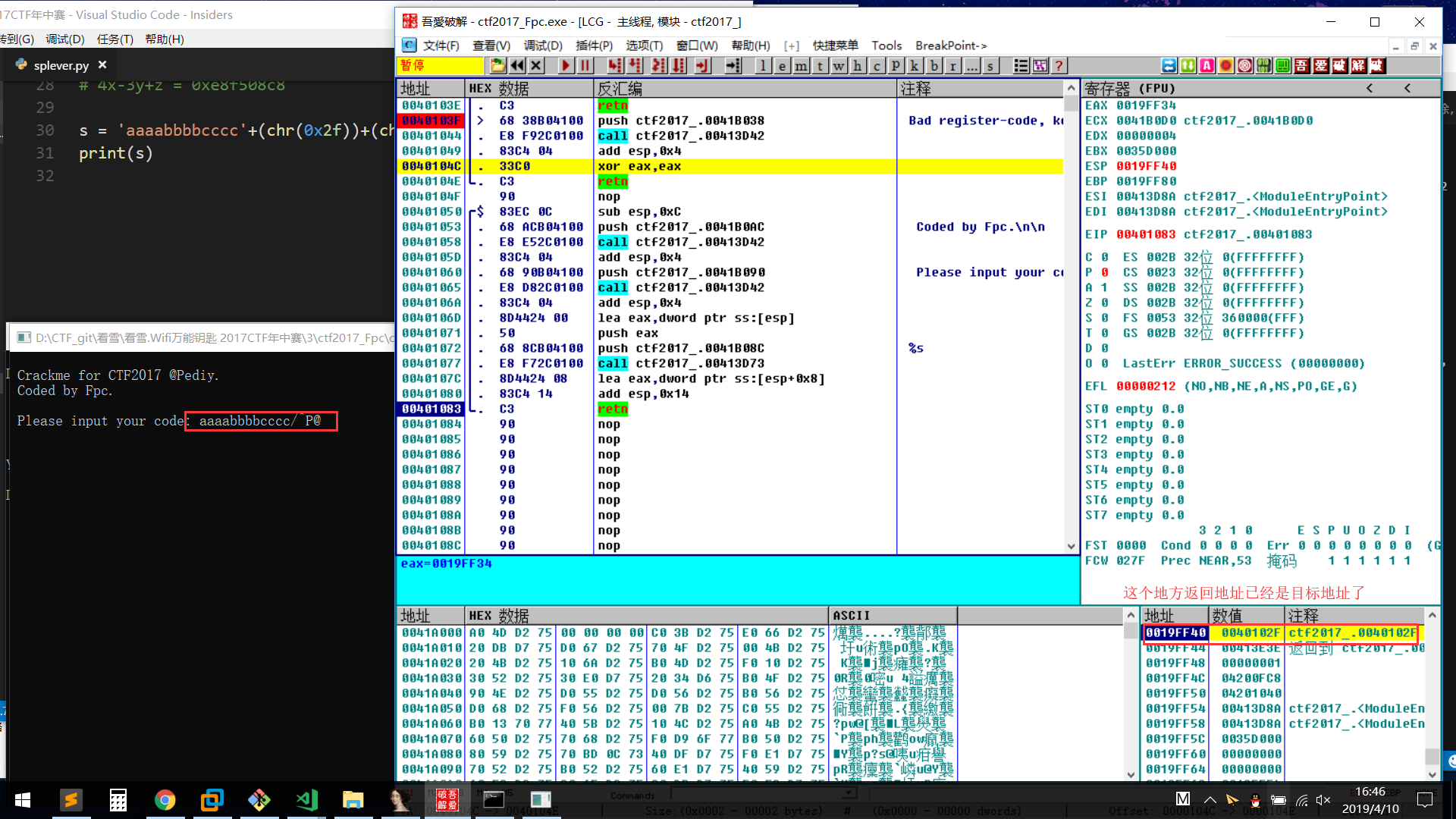Click the EIP register value 00401083
The image size is (1456, 819).
tap(1146, 234)
